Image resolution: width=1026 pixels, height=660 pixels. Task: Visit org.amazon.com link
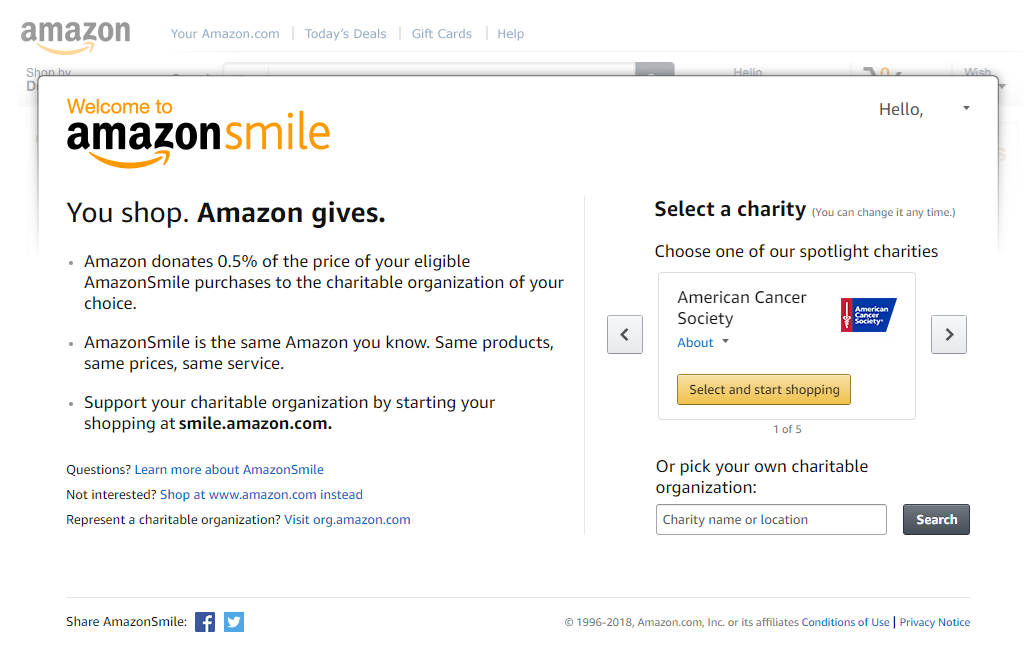(x=347, y=520)
